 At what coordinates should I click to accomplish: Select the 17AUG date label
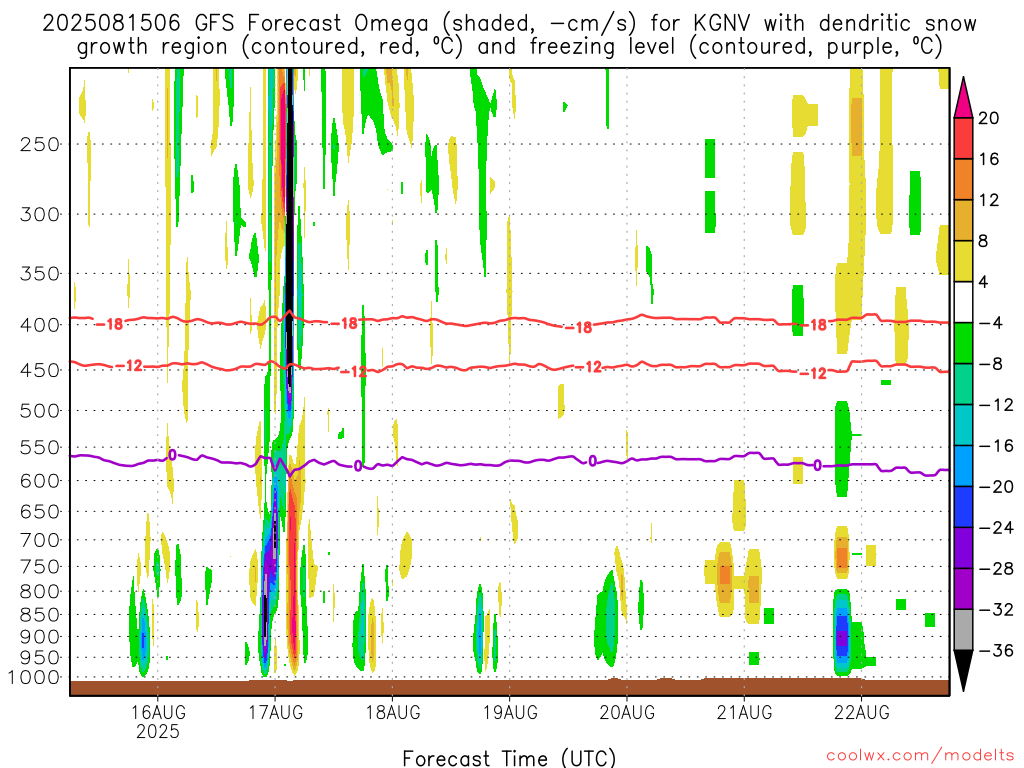pyautogui.click(x=276, y=712)
